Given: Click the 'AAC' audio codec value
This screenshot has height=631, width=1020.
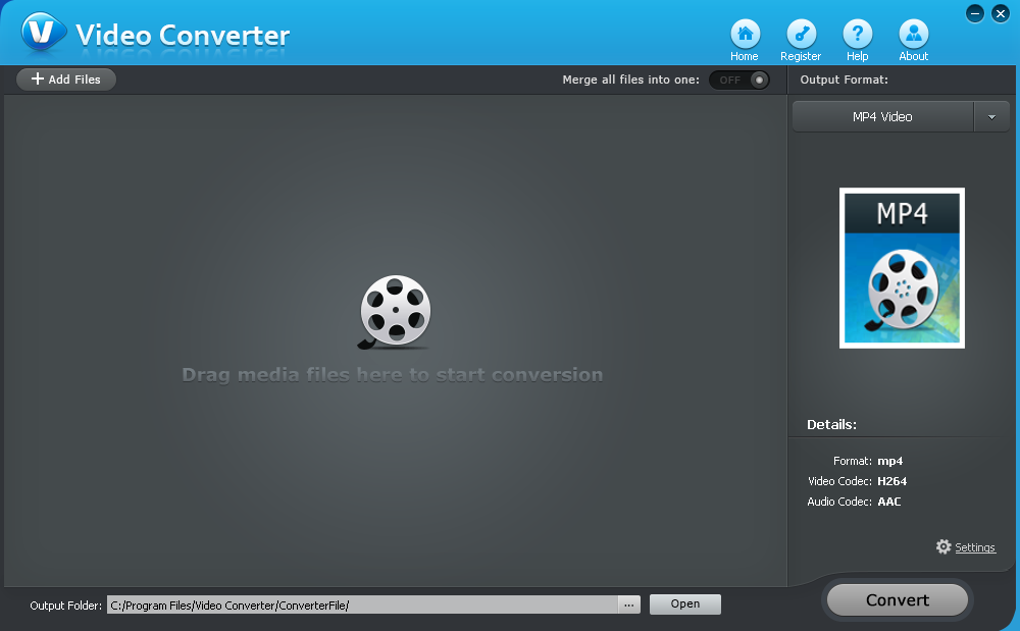Looking at the screenshot, I should click(889, 502).
